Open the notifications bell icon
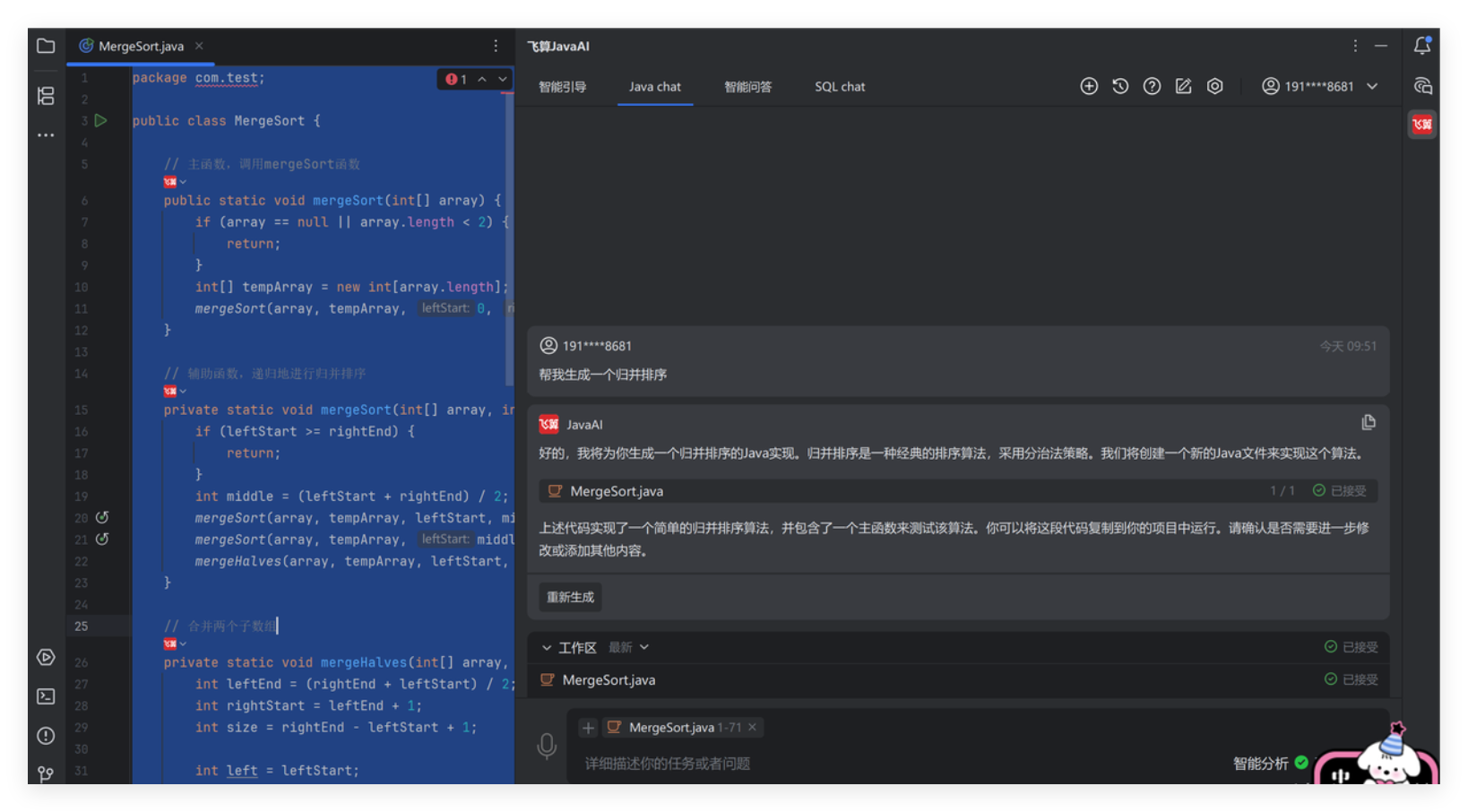The image size is (1468, 812). [x=1421, y=46]
